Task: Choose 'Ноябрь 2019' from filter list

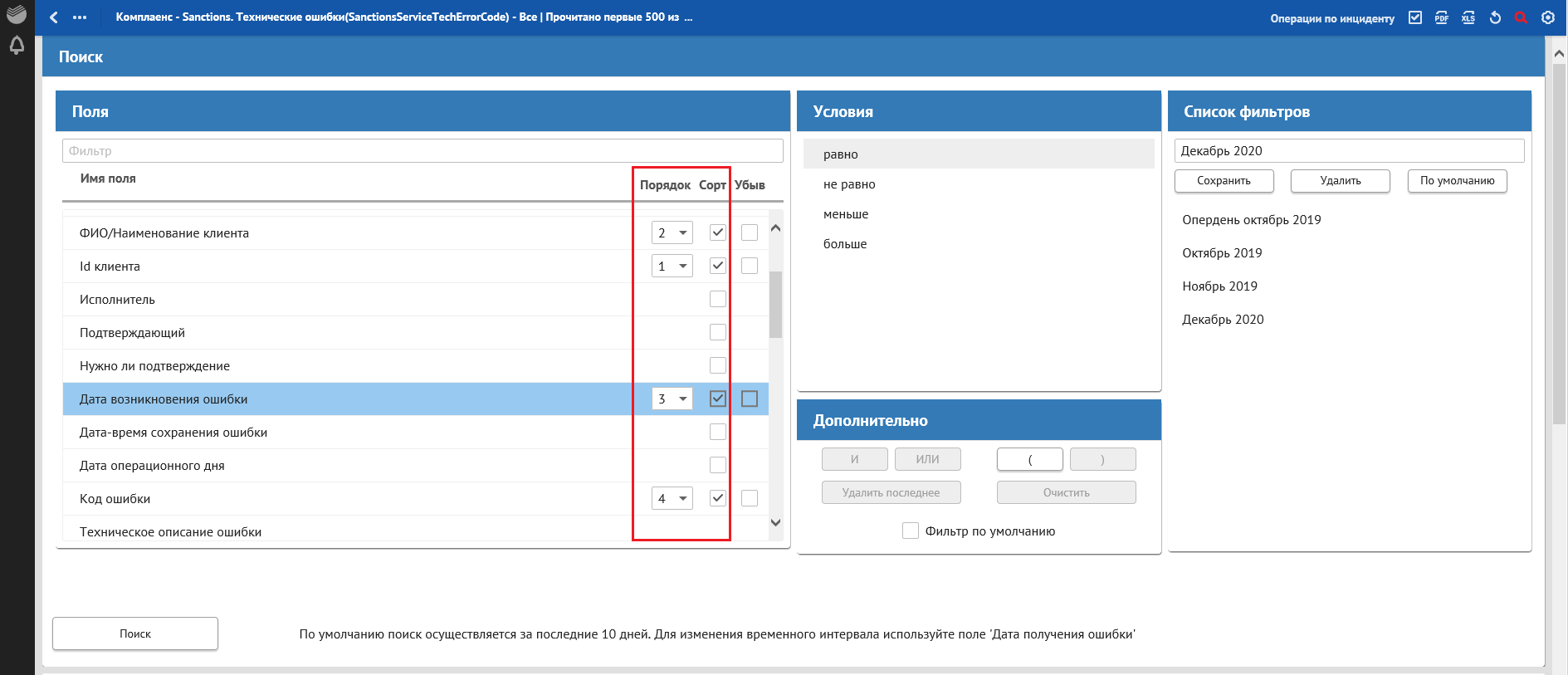Action: pyautogui.click(x=1219, y=286)
